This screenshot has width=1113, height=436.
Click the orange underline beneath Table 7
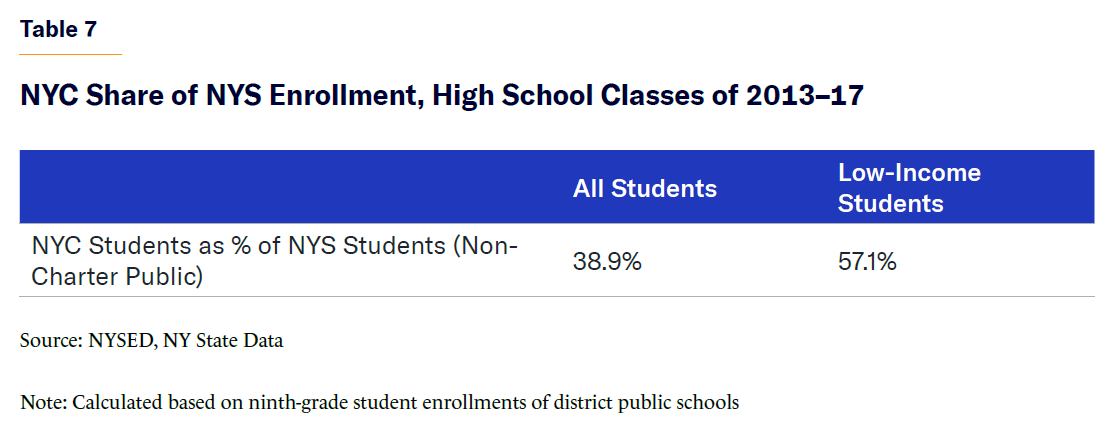70,53
